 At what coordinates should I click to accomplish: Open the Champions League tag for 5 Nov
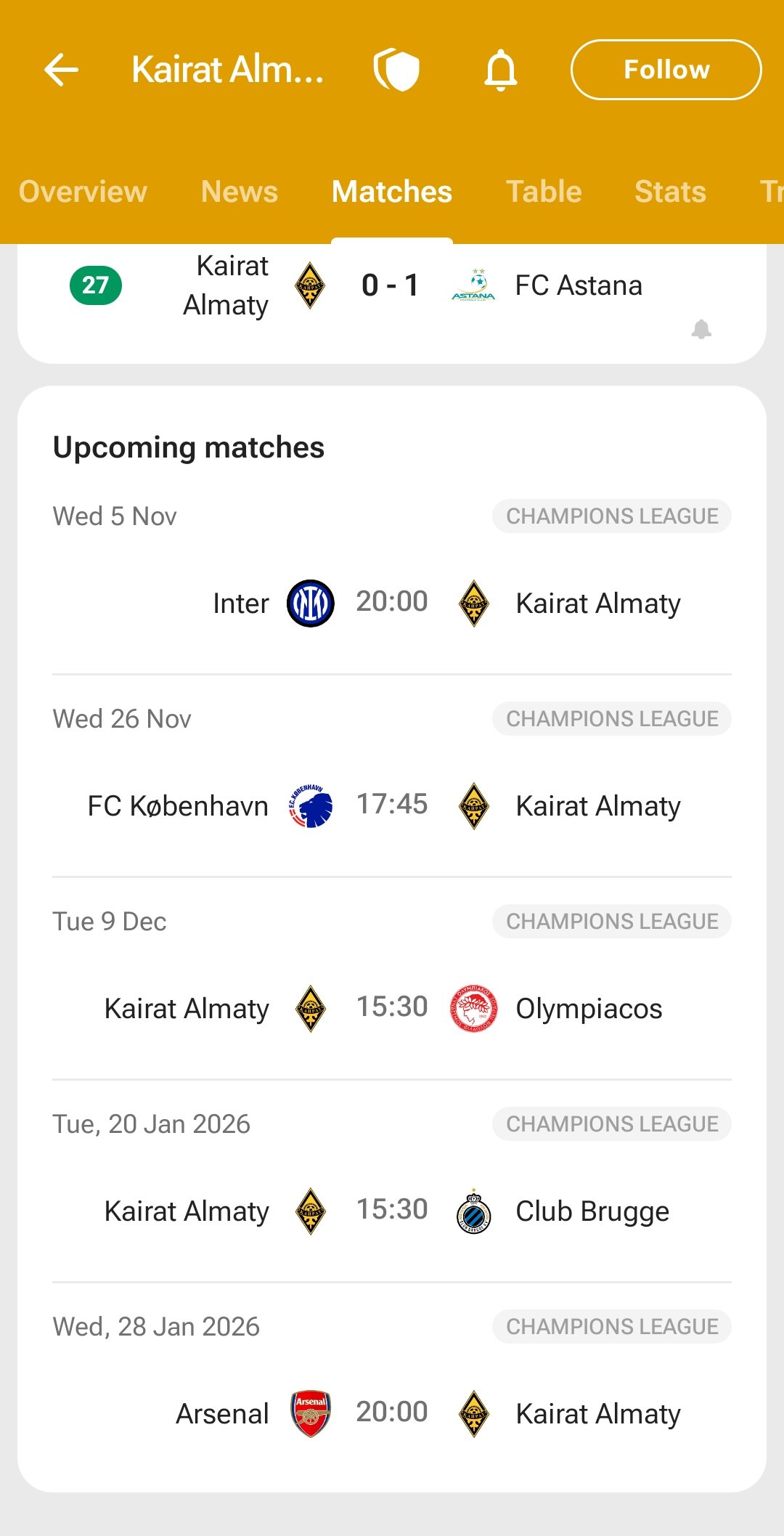[612, 516]
